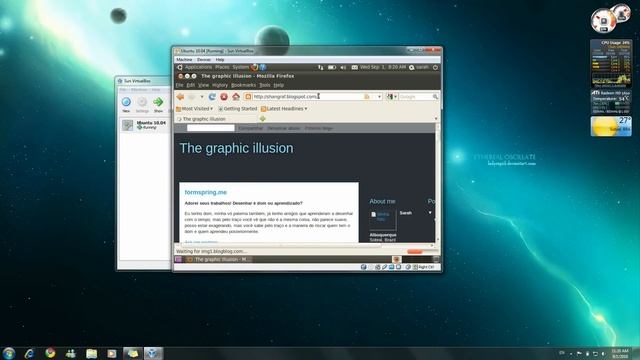Open the list all tabs dropdown arrow

[x=436, y=119]
